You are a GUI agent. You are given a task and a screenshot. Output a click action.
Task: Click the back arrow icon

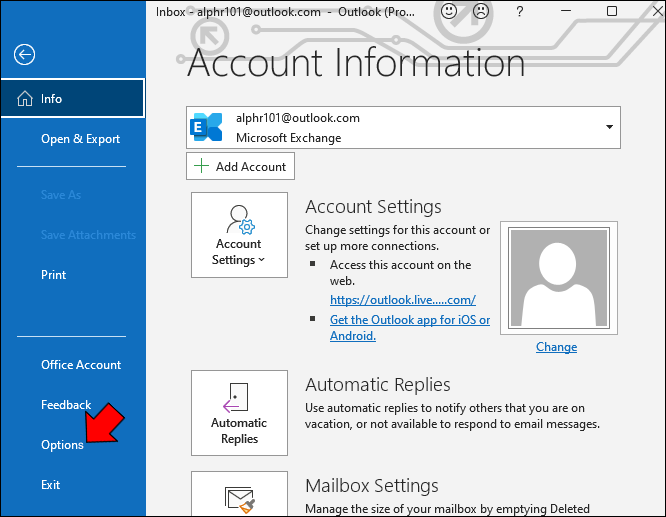tap(24, 55)
